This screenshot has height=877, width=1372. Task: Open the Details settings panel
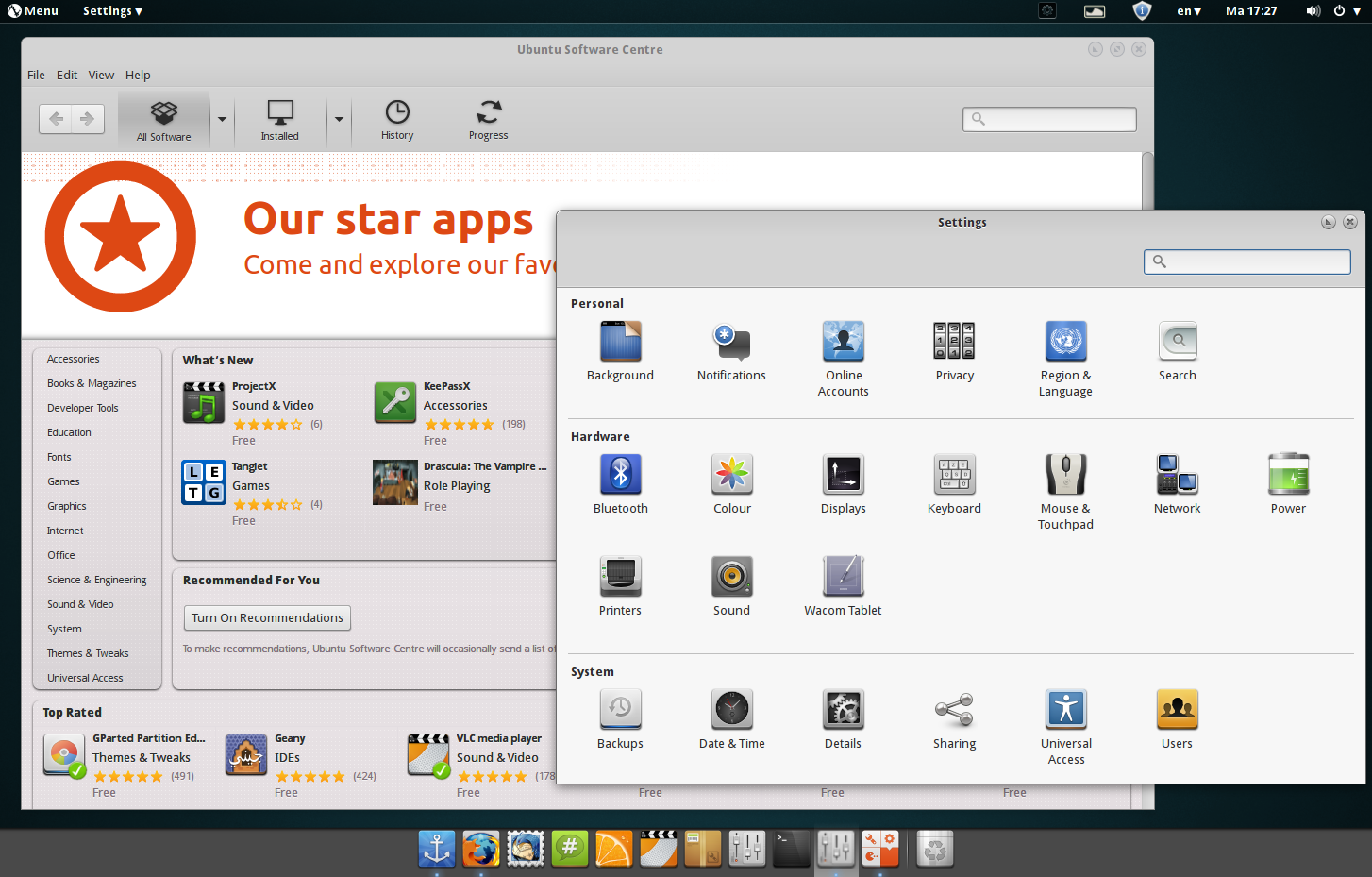(843, 719)
